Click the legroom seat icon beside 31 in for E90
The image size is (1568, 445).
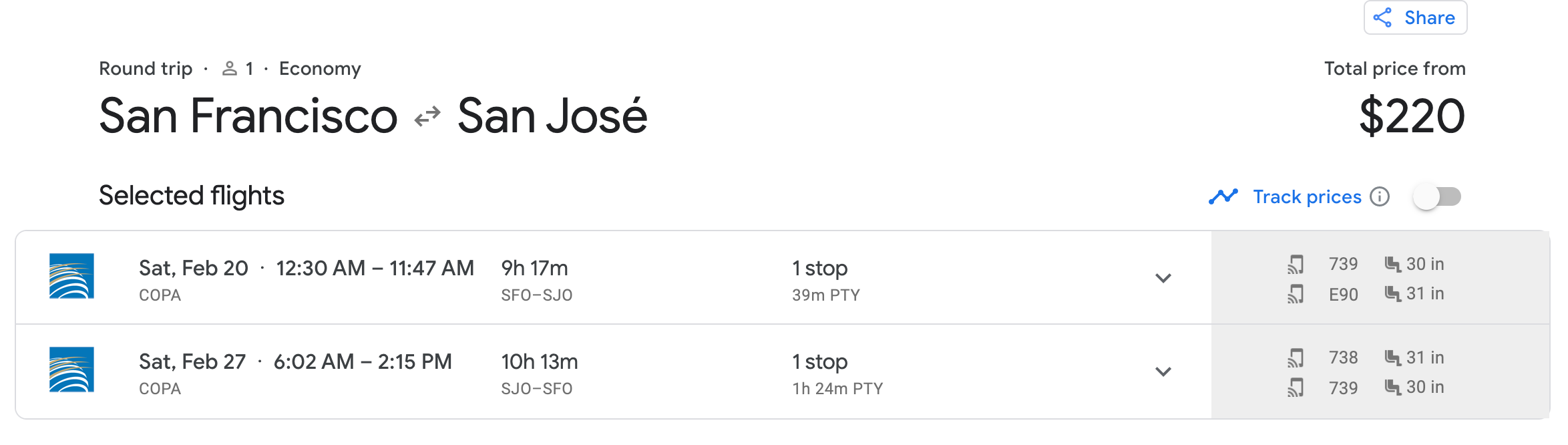click(x=1392, y=294)
